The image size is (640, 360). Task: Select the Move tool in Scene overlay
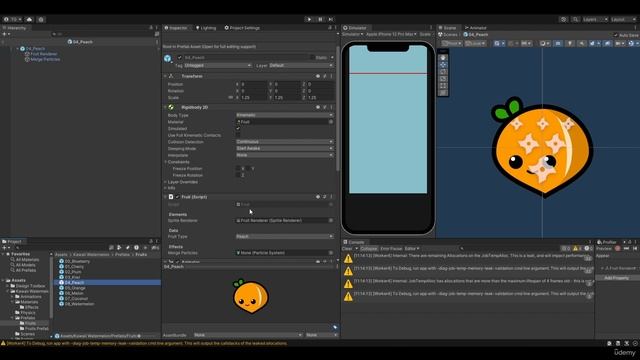pyautogui.click(x=443, y=64)
